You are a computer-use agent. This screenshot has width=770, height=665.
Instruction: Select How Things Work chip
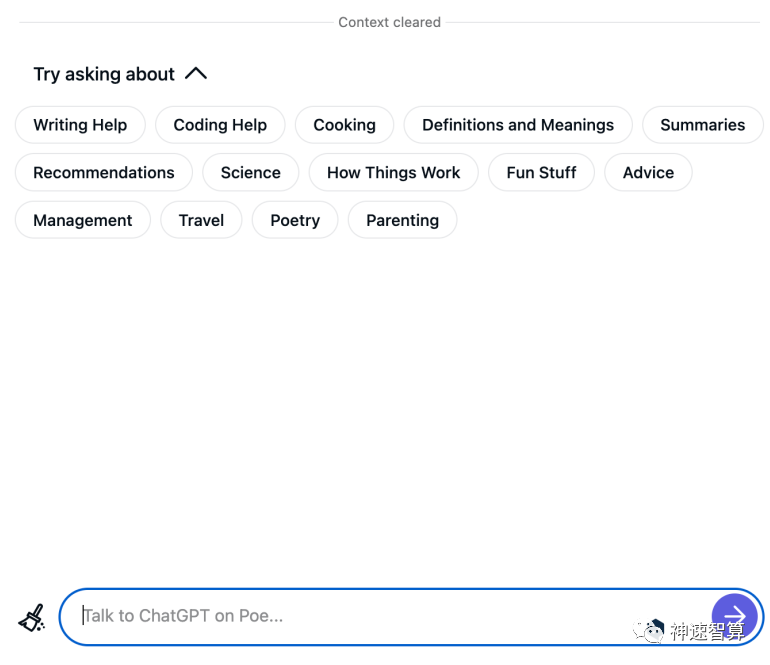click(393, 172)
